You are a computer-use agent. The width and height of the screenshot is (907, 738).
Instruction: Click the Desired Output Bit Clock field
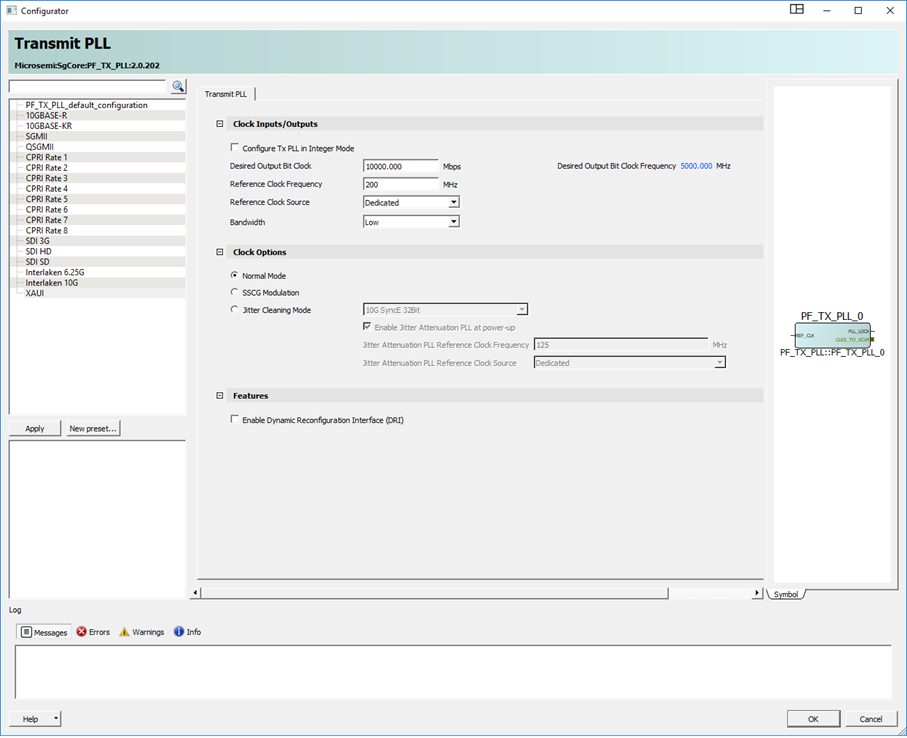tap(400, 166)
